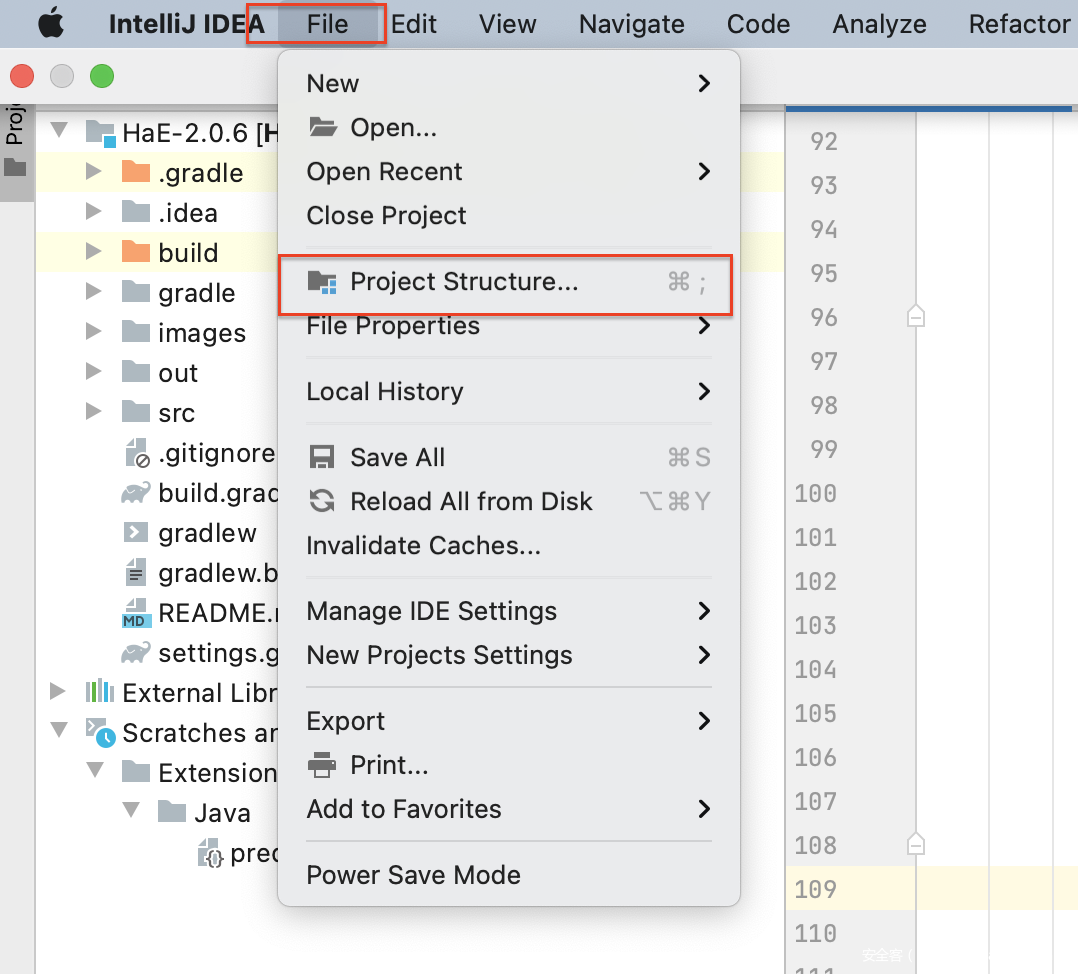This screenshot has height=974, width=1078.
Task: Toggle Power Save Mode
Action: pos(509,875)
